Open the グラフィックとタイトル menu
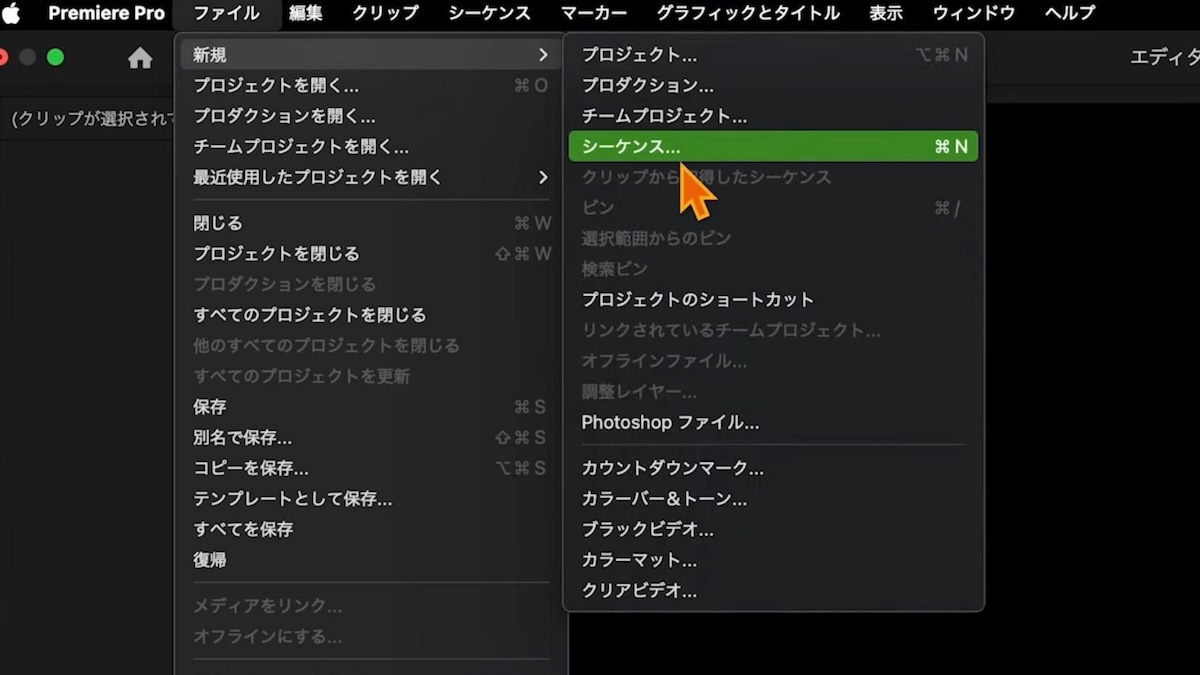The width and height of the screenshot is (1200, 675). pos(748,13)
